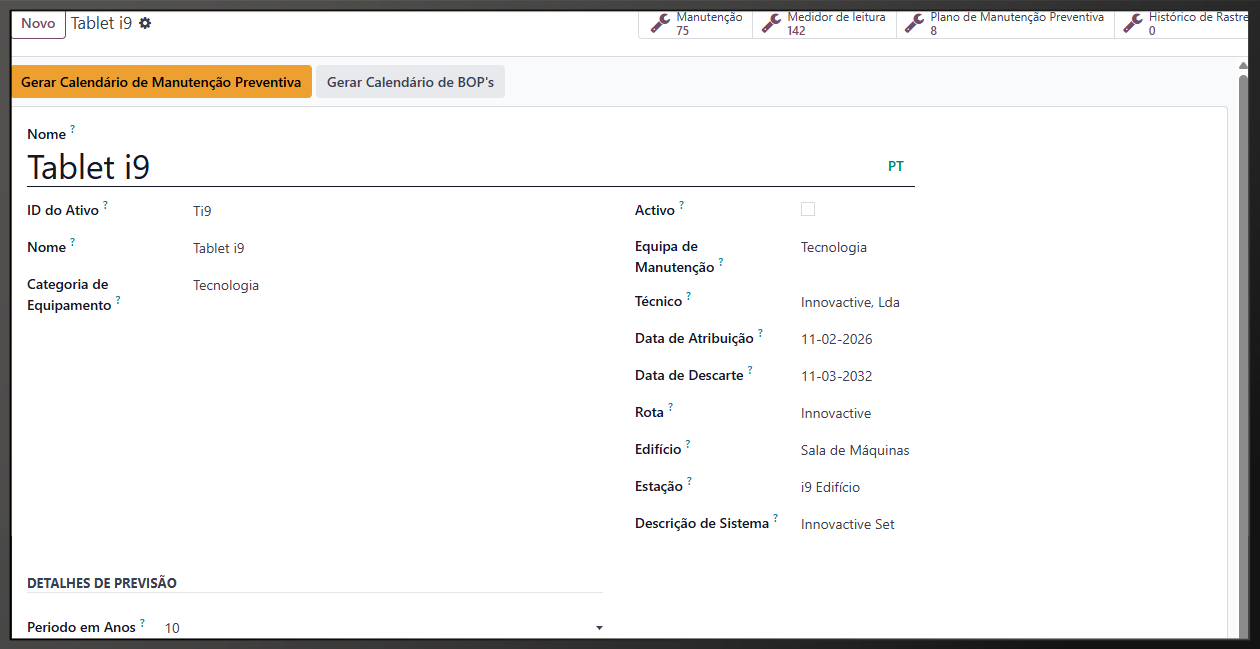This screenshot has width=1260, height=649.
Task: Open the Manutenção 75 stat button
Action: [696, 24]
